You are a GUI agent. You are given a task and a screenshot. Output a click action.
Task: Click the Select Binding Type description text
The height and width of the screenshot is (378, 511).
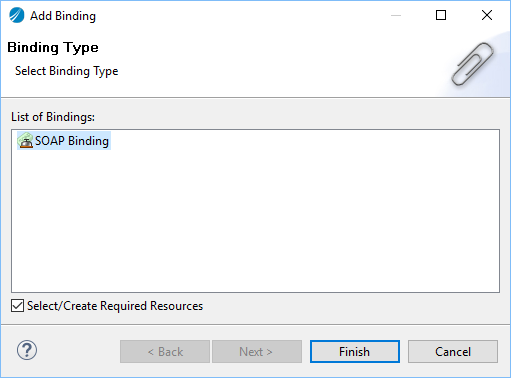[x=67, y=71]
